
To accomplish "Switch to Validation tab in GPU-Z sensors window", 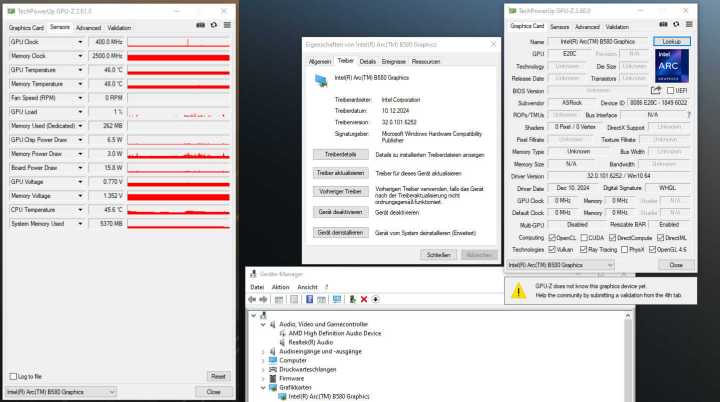I will pyautogui.click(x=119, y=28).
